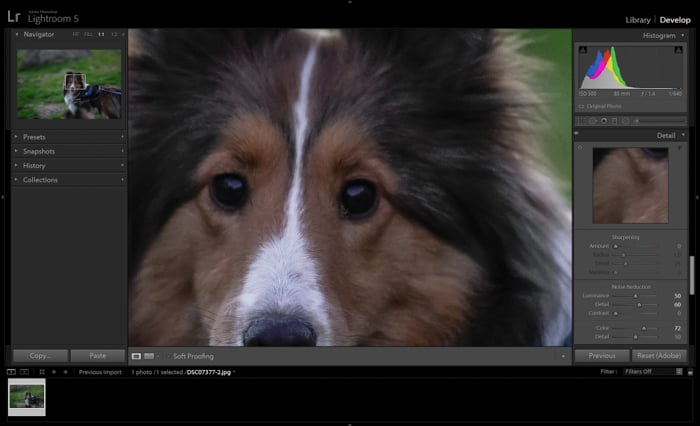Viewport: 700px width, 426px height.
Task: Collapse the Navigator panel
Action: (x=17, y=34)
